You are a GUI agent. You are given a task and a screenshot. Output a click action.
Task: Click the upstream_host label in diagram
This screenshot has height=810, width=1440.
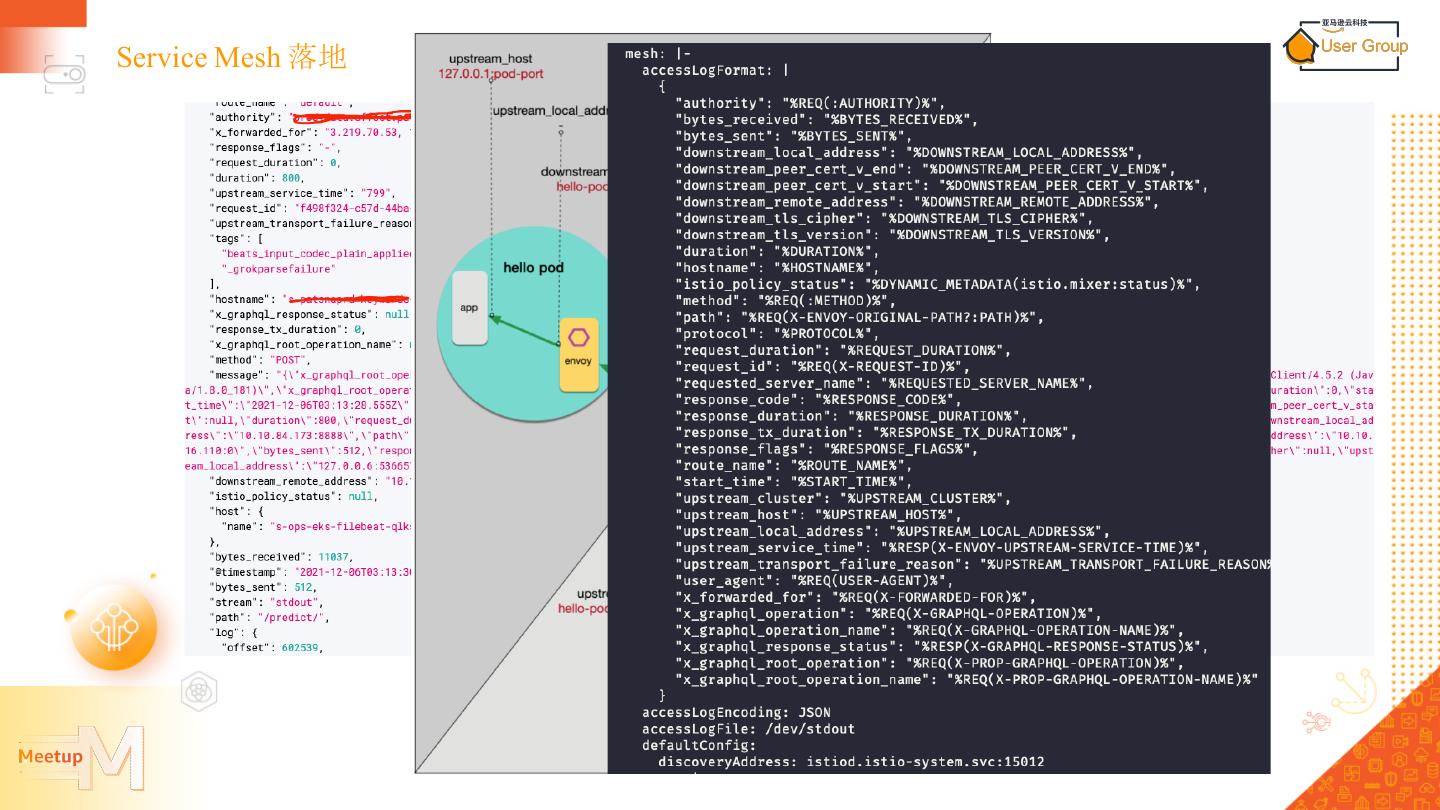click(491, 60)
